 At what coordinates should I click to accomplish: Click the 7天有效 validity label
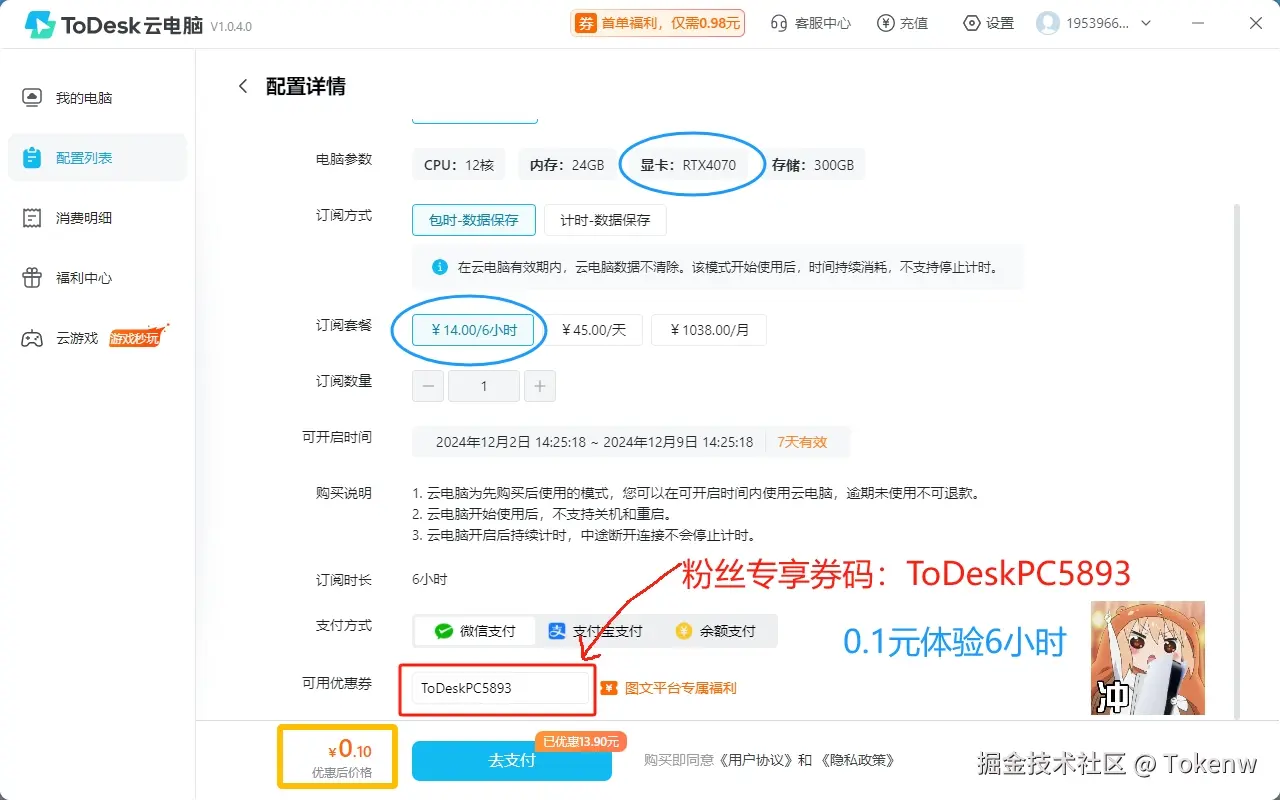tap(802, 441)
